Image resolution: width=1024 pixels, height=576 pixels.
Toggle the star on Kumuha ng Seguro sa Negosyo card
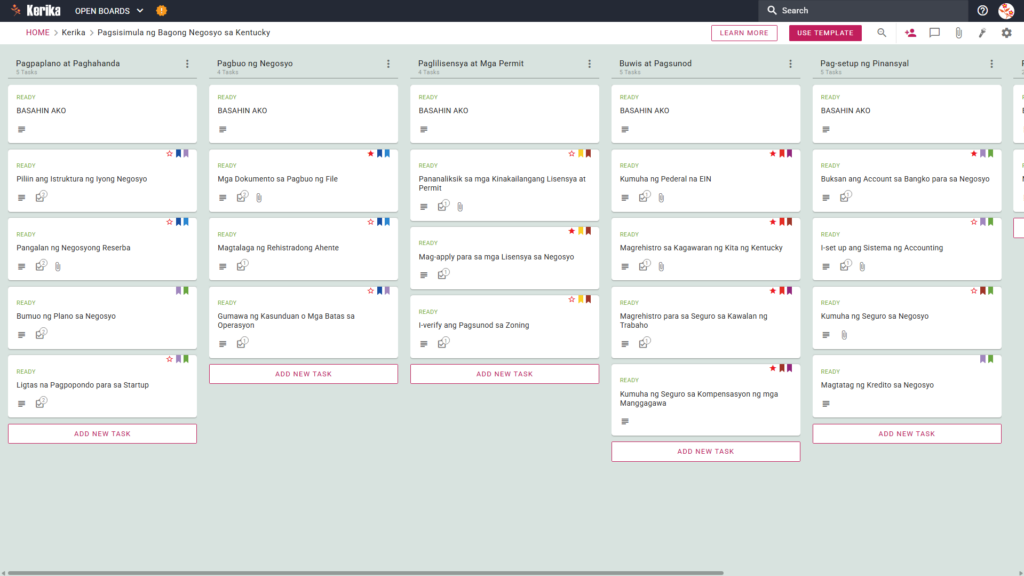(974, 291)
